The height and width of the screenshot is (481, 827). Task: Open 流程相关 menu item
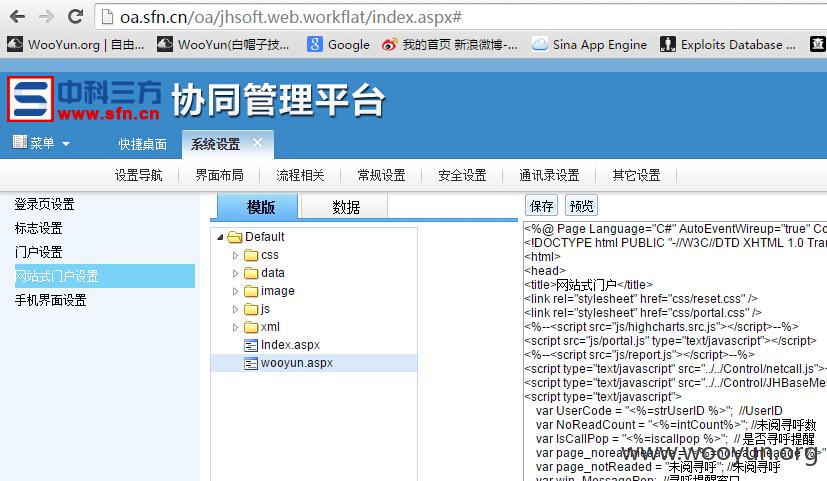point(300,175)
